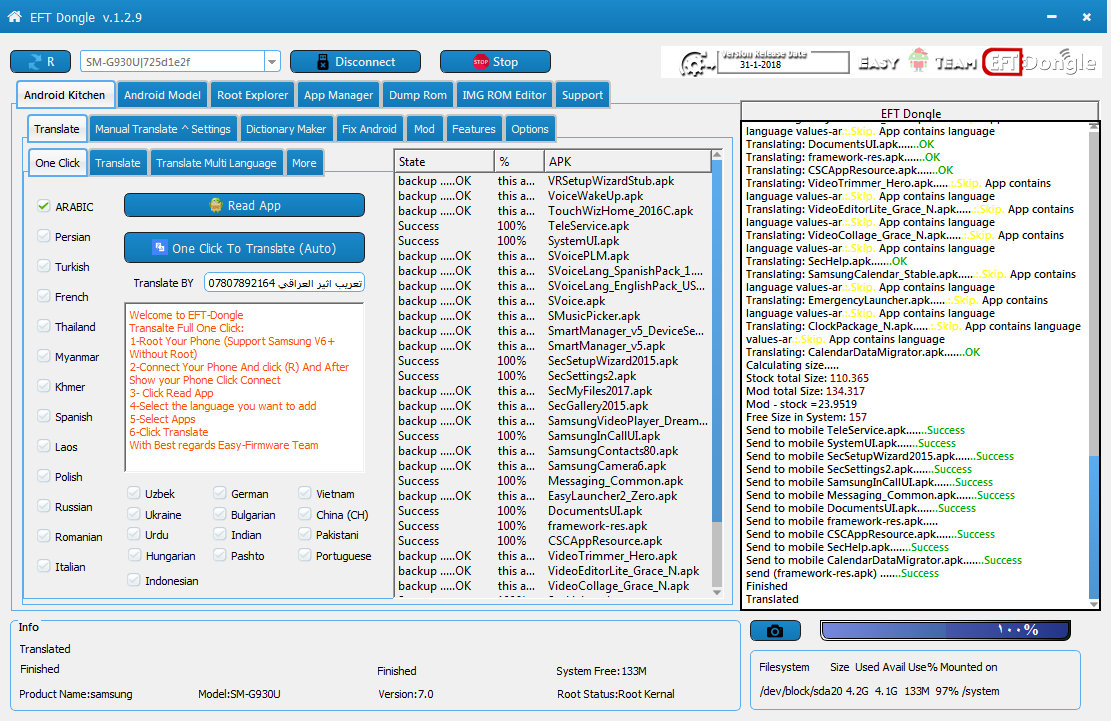Check the Myanmar checkbox
1111x721 pixels.
click(44, 356)
